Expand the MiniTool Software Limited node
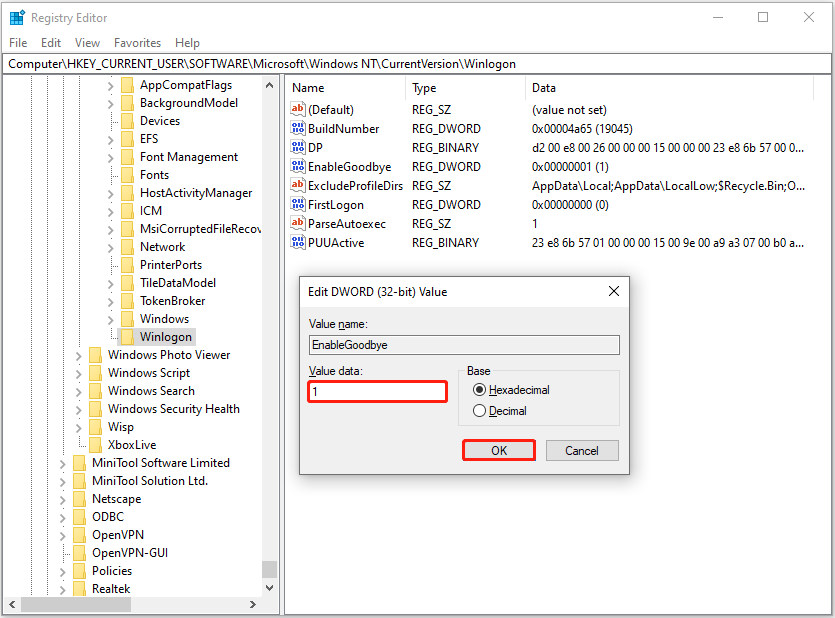 (x=62, y=464)
